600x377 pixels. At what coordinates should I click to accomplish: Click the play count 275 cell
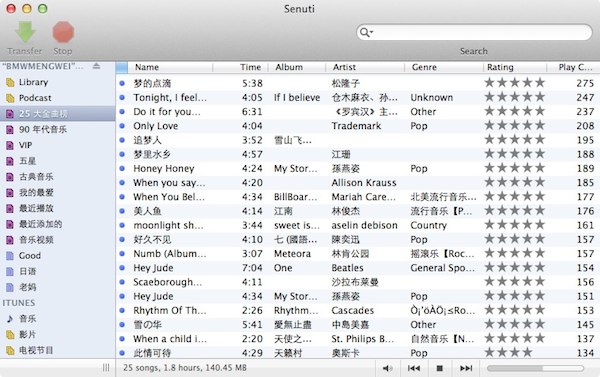pos(585,83)
